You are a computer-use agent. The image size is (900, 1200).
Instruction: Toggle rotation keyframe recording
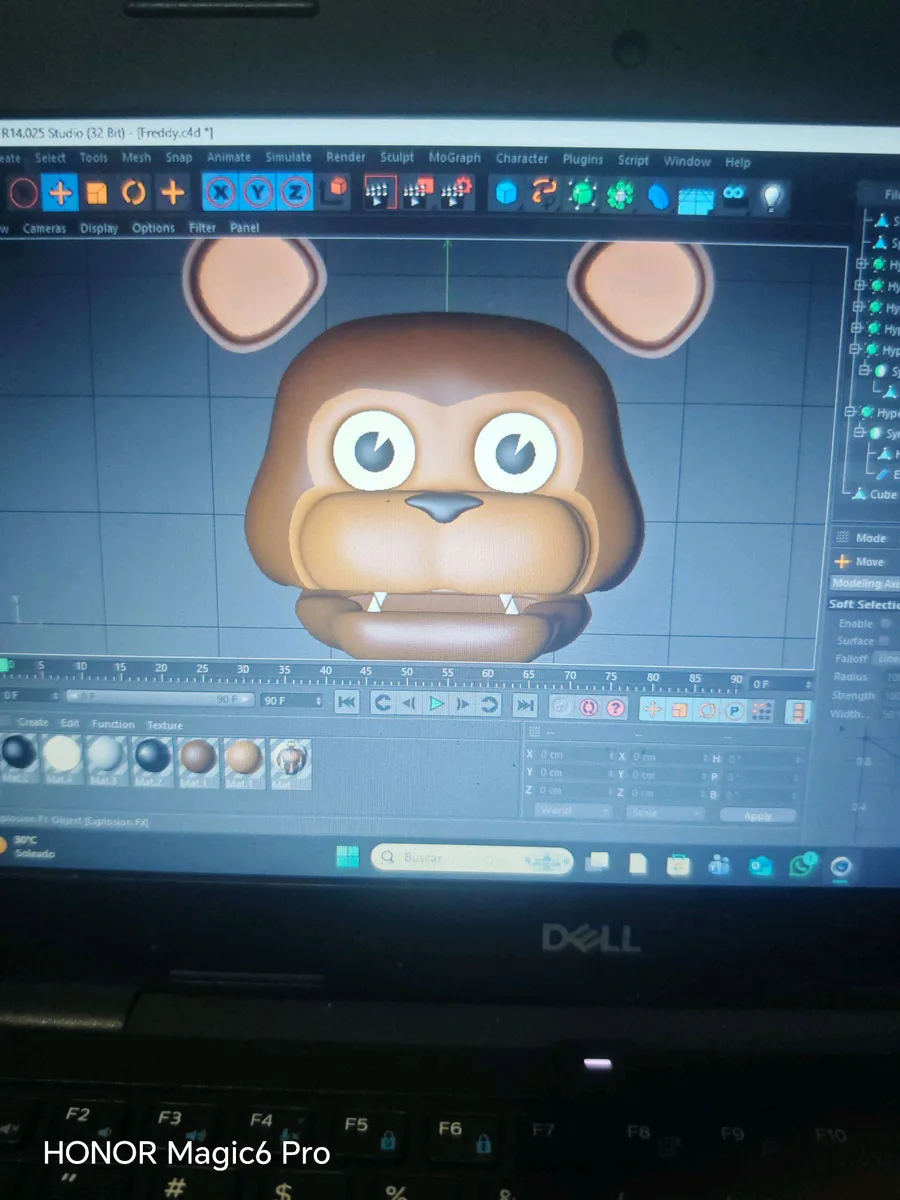[x=707, y=710]
